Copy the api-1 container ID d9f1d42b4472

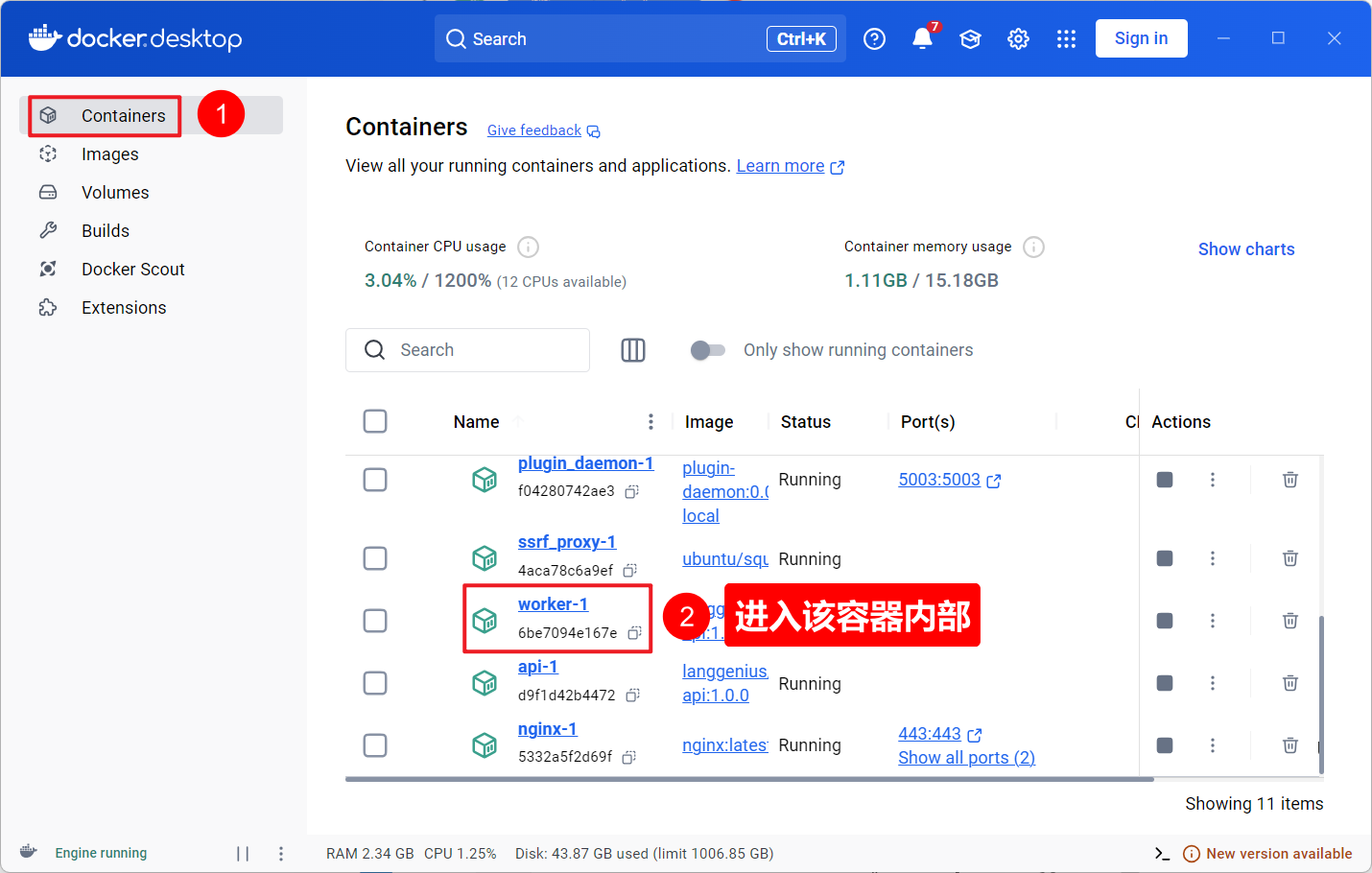[632, 696]
